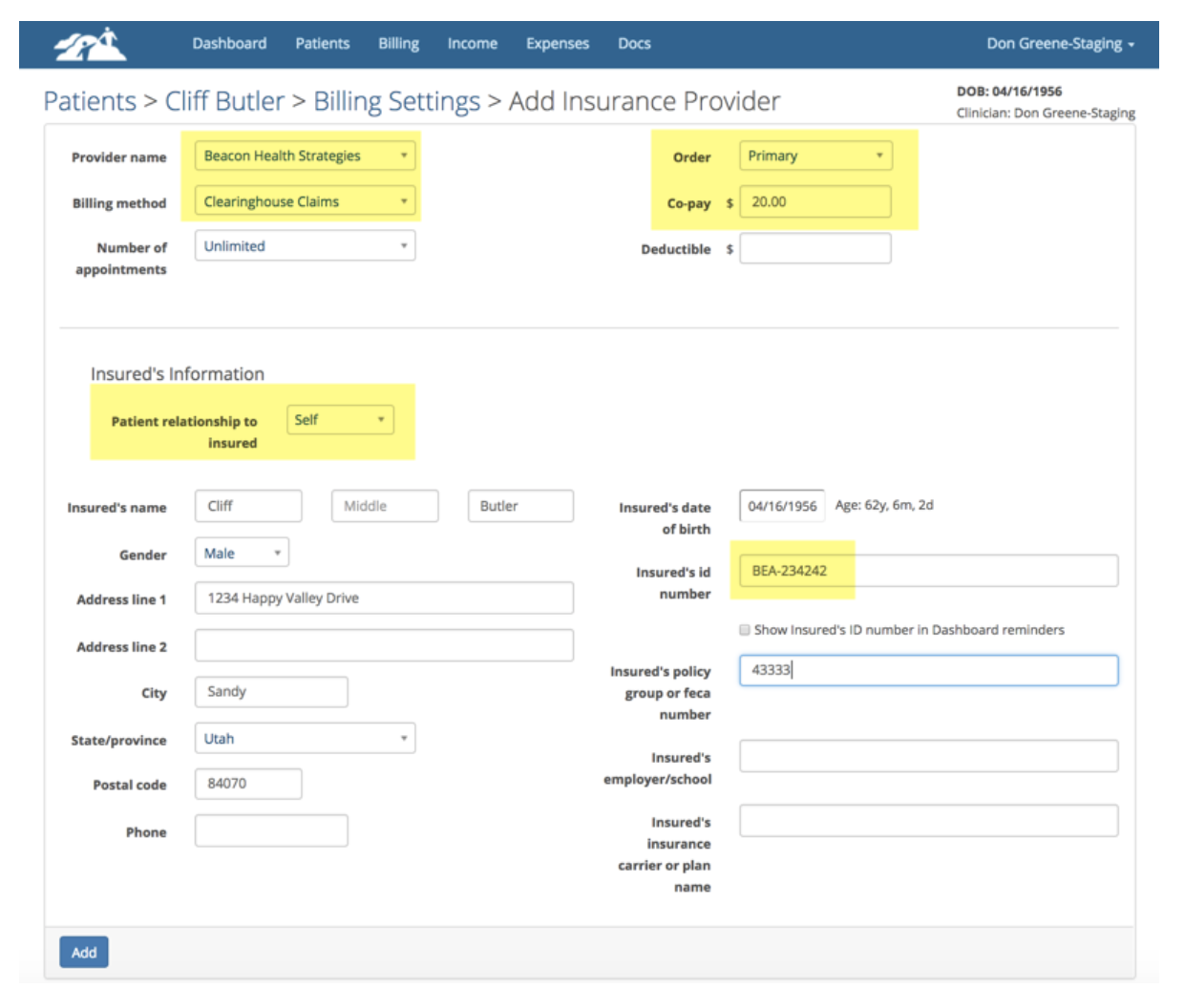This screenshot has width=1184, height=1008.
Task: Expand the Billing method dropdown
Action: coord(306,201)
